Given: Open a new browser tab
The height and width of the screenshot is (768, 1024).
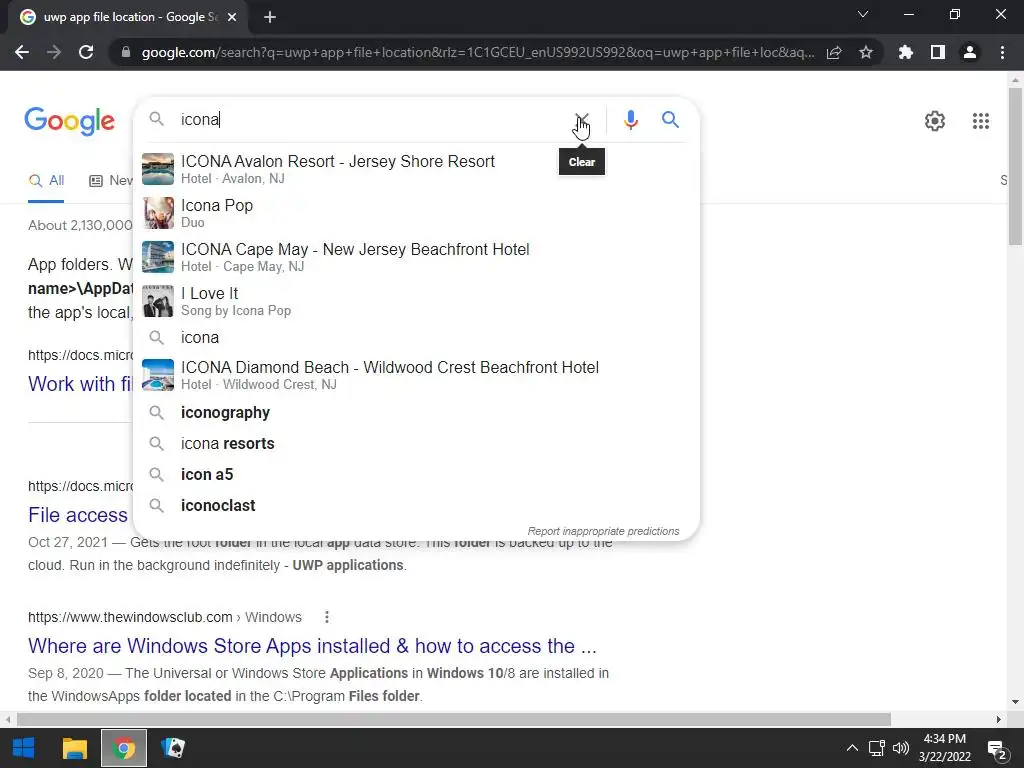Looking at the screenshot, I should point(270,18).
